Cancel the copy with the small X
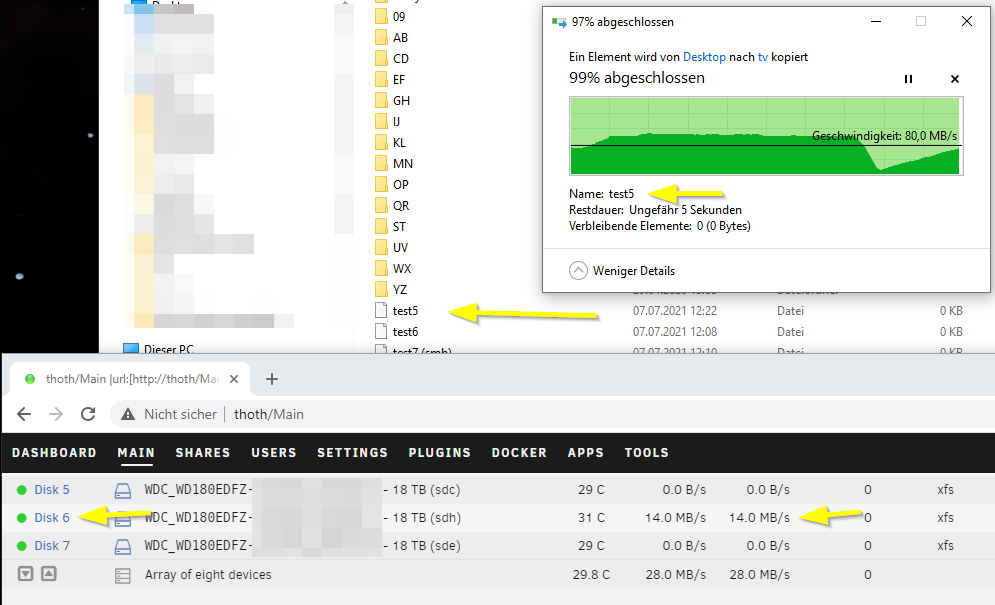995x605 pixels. pos(954,79)
